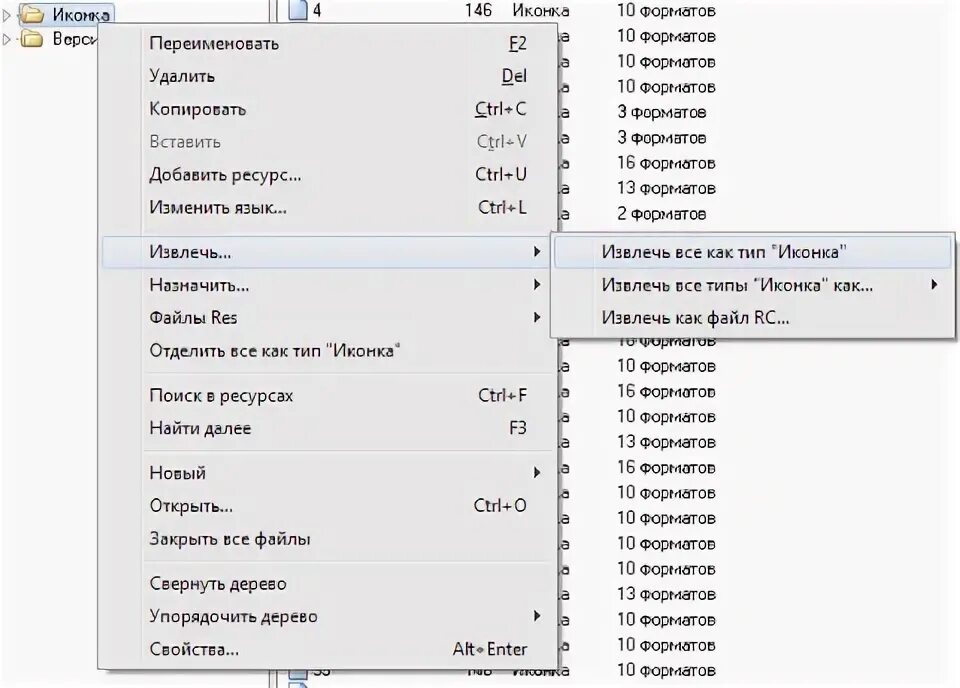Screen dimensions: 960x688
Task: Expand the Новый submenu arrow
Action: point(537,473)
